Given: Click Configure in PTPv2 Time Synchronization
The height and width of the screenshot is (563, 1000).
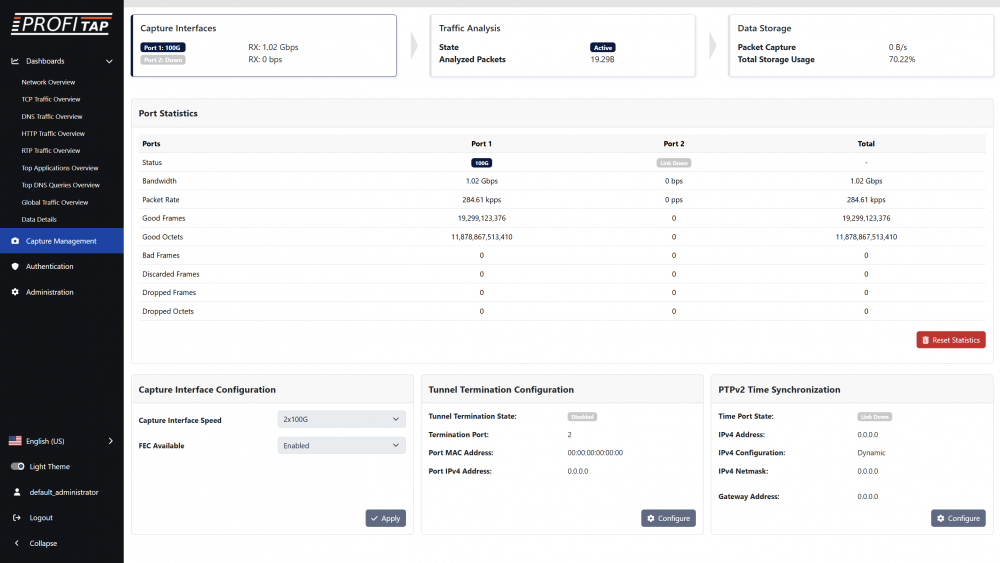Looking at the screenshot, I should click(x=957, y=518).
